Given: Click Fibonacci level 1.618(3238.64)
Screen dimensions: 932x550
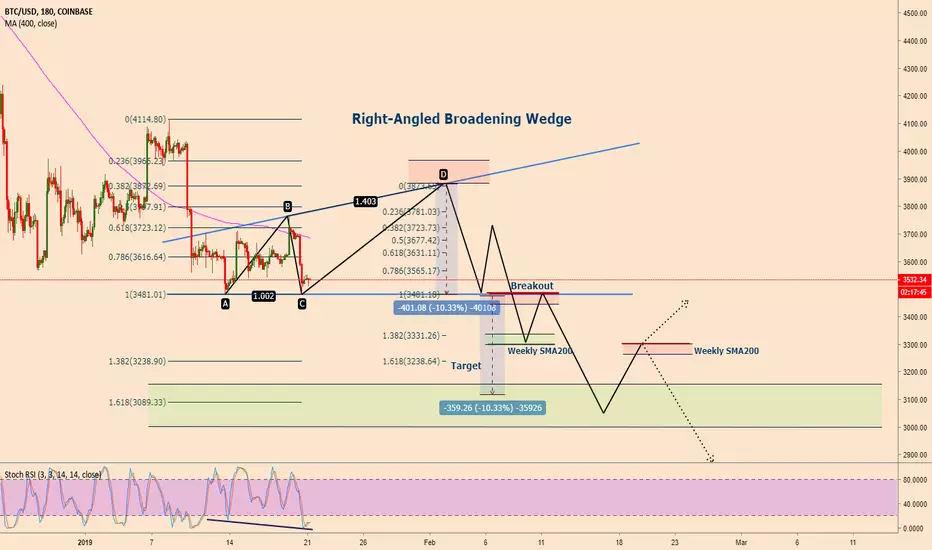Looking at the screenshot, I should 411,361.
